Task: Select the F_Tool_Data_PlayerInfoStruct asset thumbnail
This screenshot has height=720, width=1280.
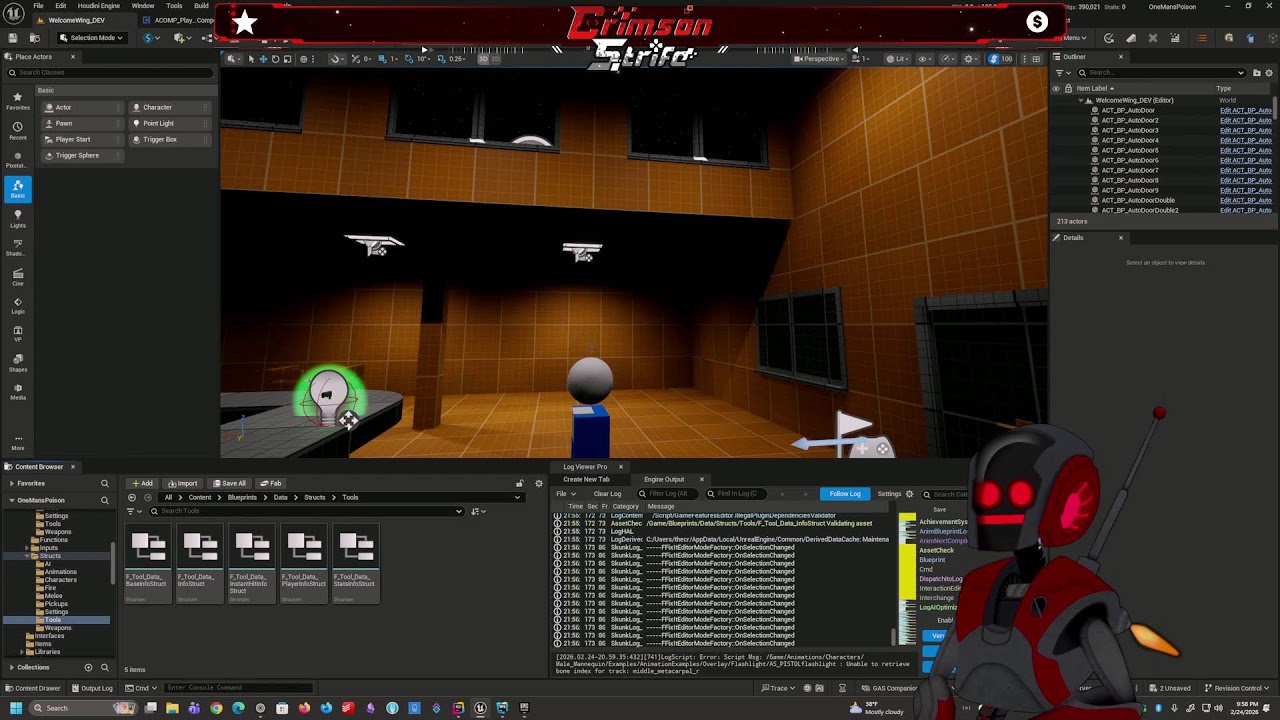Action: pos(304,565)
